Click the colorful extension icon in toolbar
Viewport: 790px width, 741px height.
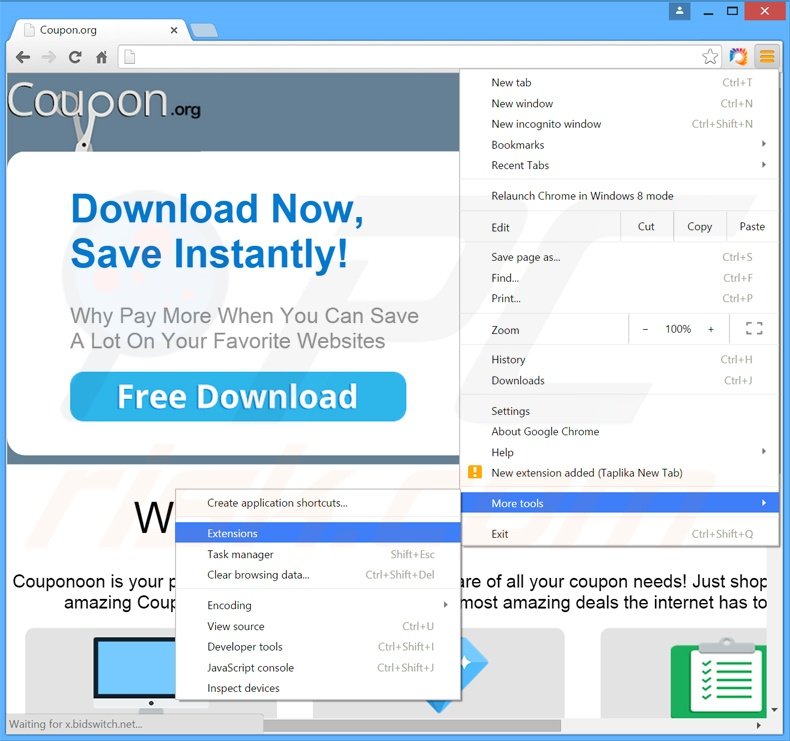[738, 56]
